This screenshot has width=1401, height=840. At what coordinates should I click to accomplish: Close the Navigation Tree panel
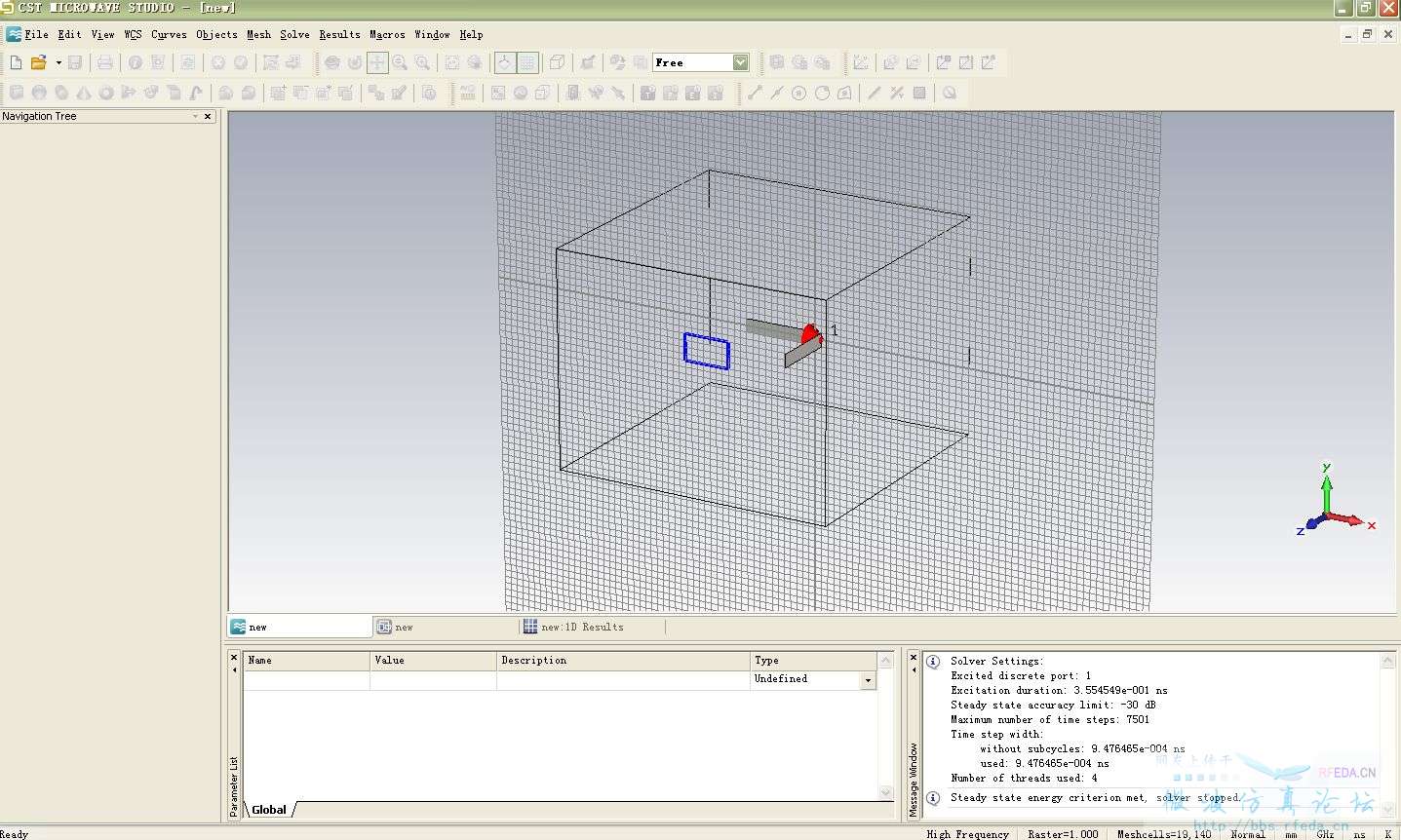click(x=208, y=116)
